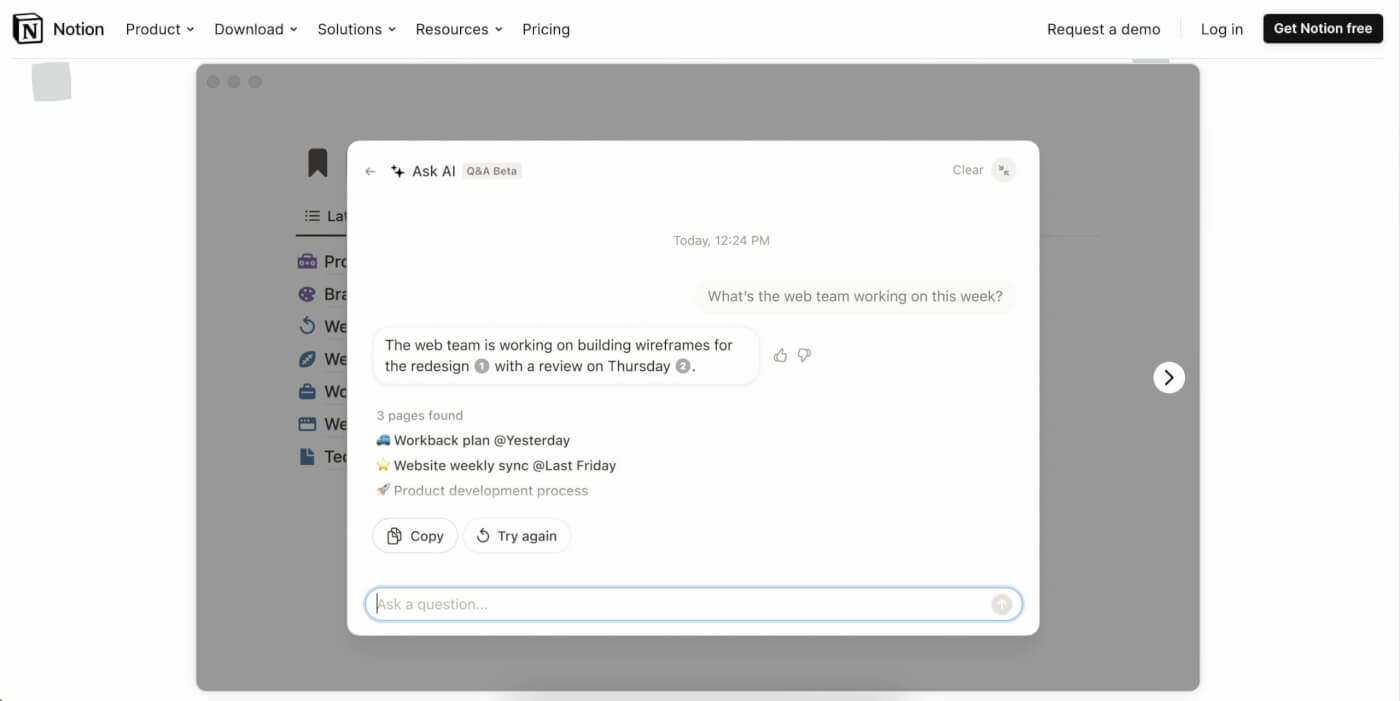Click the back arrow in the Ask AI dialog

tap(369, 170)
